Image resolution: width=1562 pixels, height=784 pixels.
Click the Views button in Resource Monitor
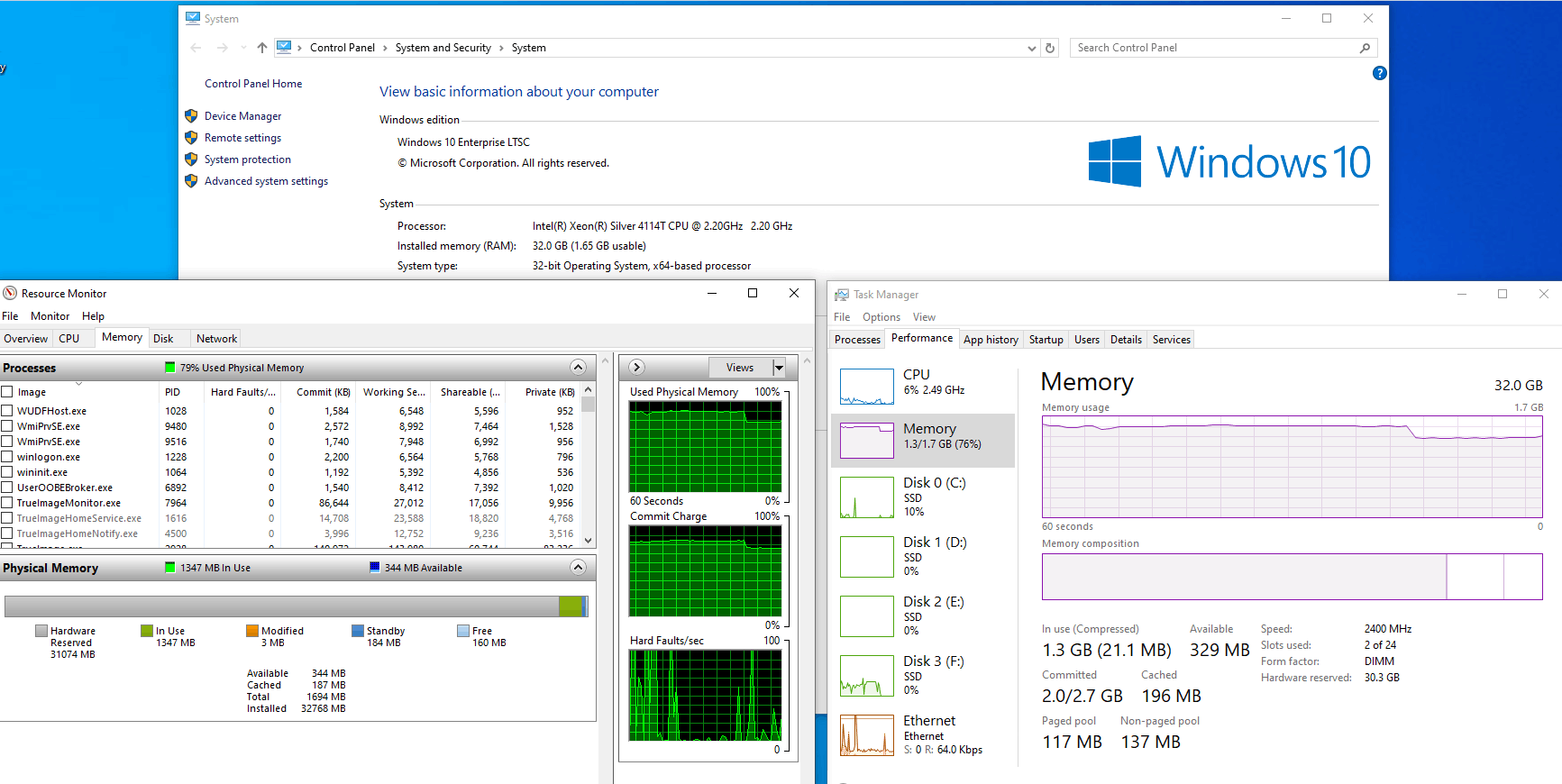click(x=740, y=368)
